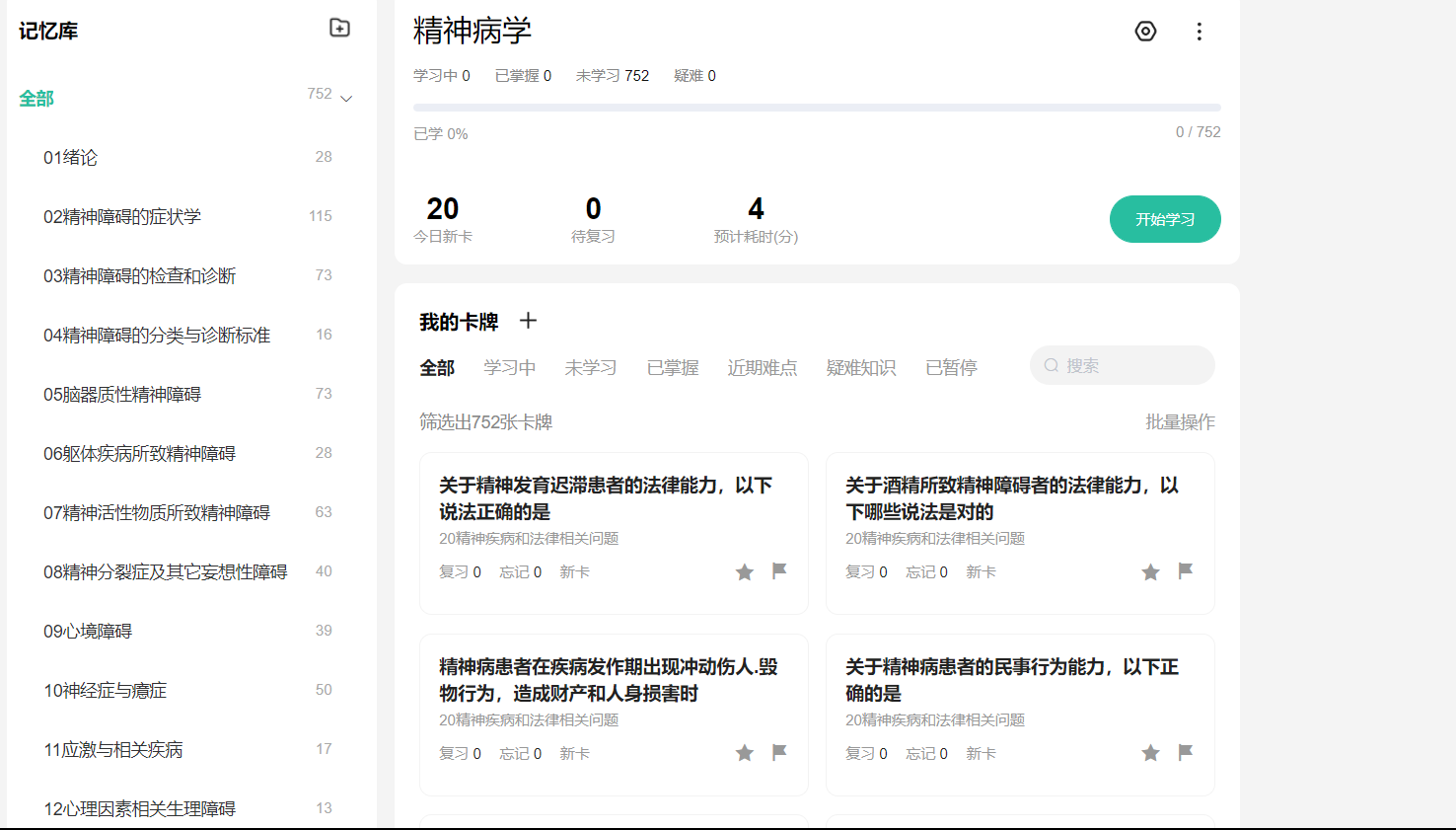
Task: Open 批量操作 batch operations
Action: point(1180,422)
